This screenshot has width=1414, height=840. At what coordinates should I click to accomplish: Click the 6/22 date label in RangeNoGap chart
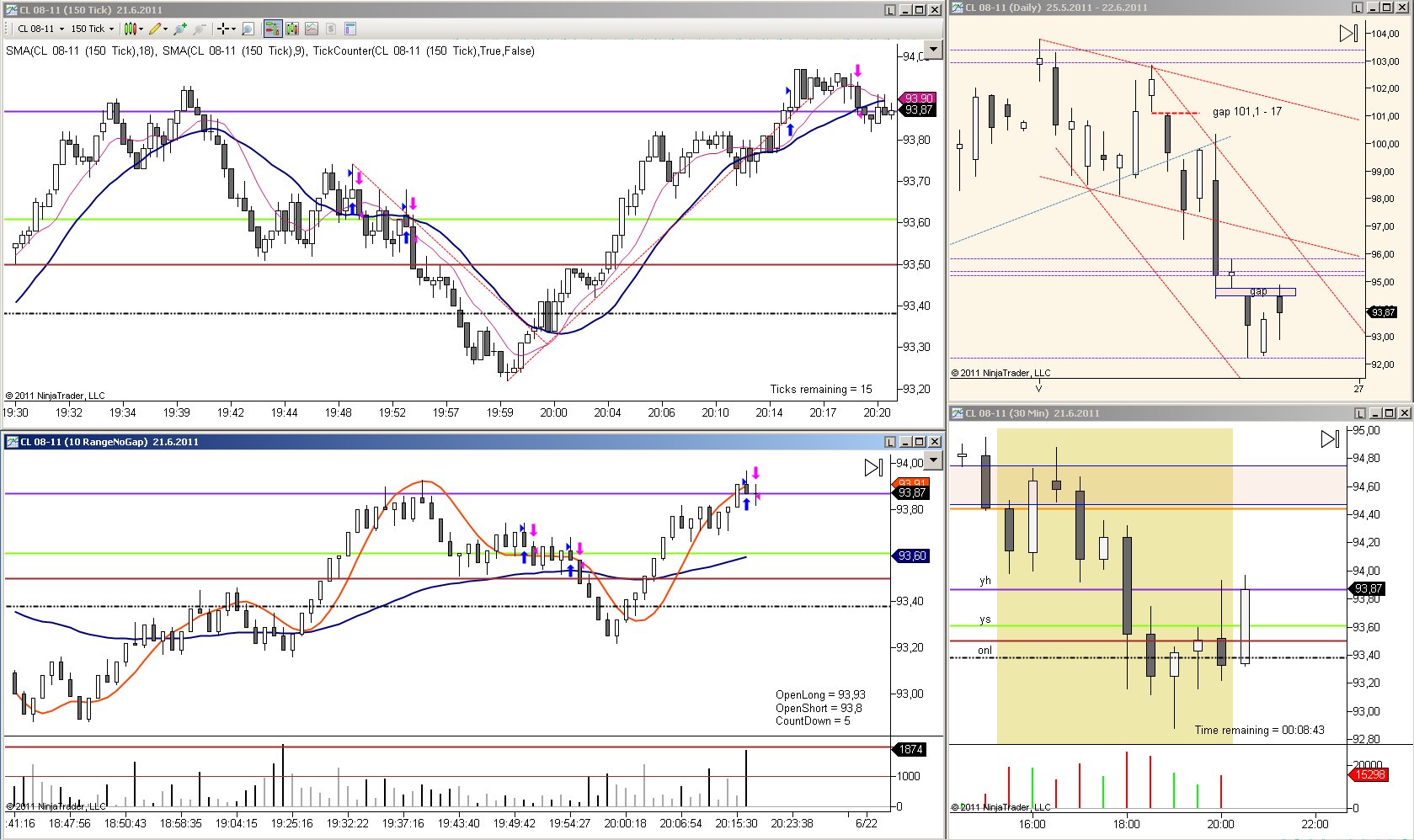point(867,823)
